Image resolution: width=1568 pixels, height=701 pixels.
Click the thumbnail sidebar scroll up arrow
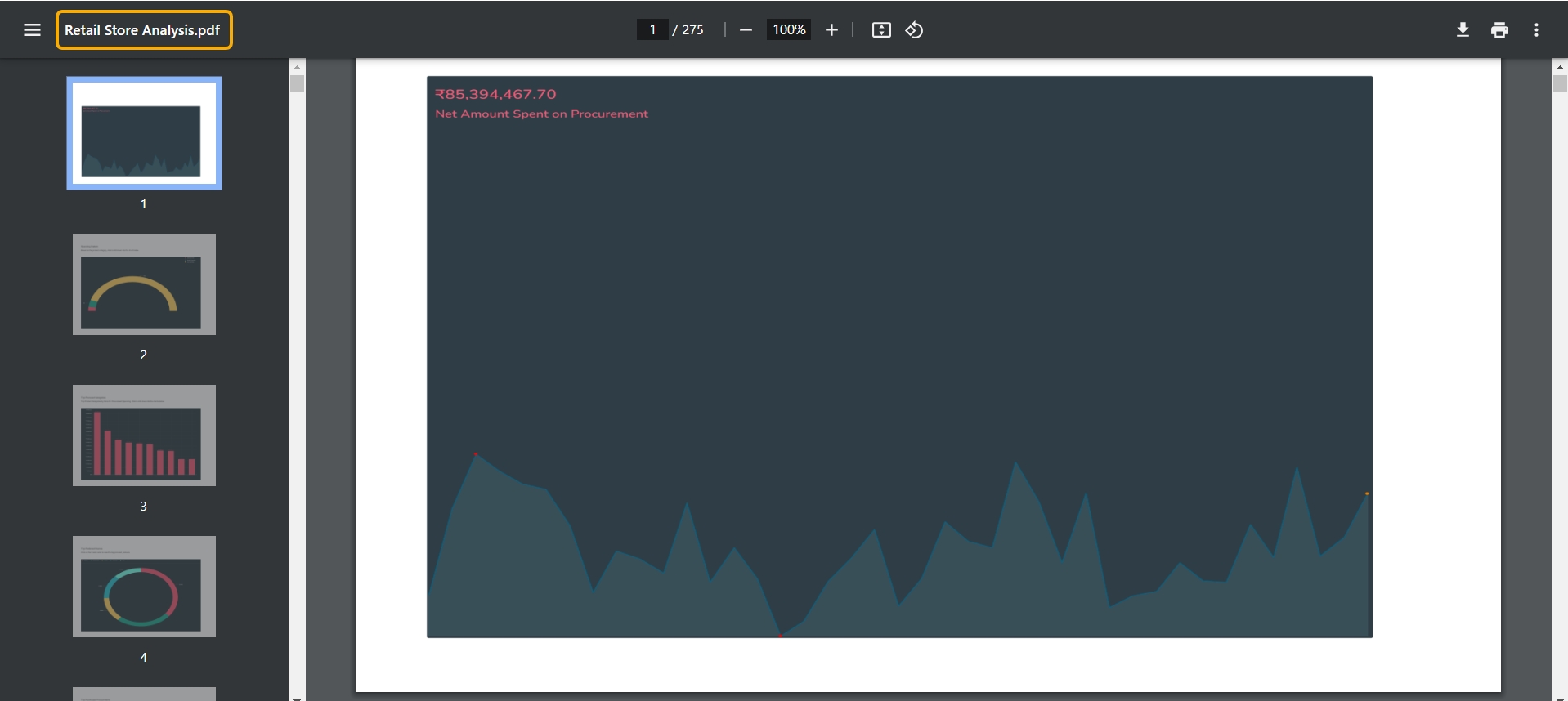click(x=297, y=67)
